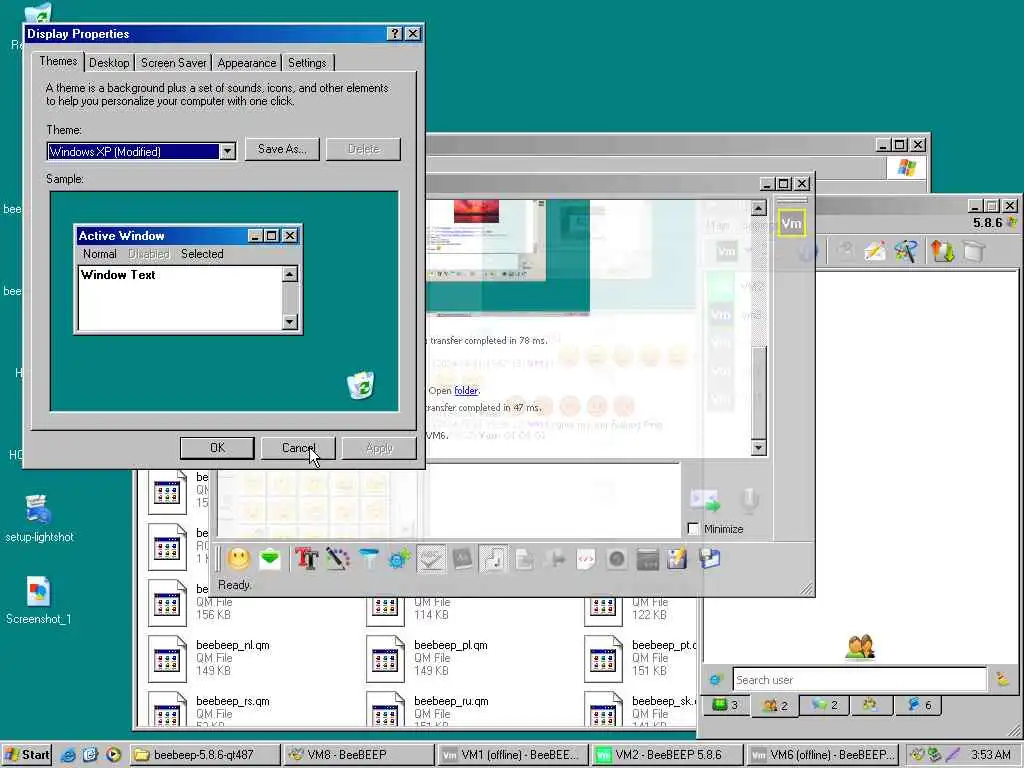The width and height of the screenshot is (1024, 768).
Task: Open the tools wrench icon in BeeBEEP toolbar
Action: click(x=906, y=251)
